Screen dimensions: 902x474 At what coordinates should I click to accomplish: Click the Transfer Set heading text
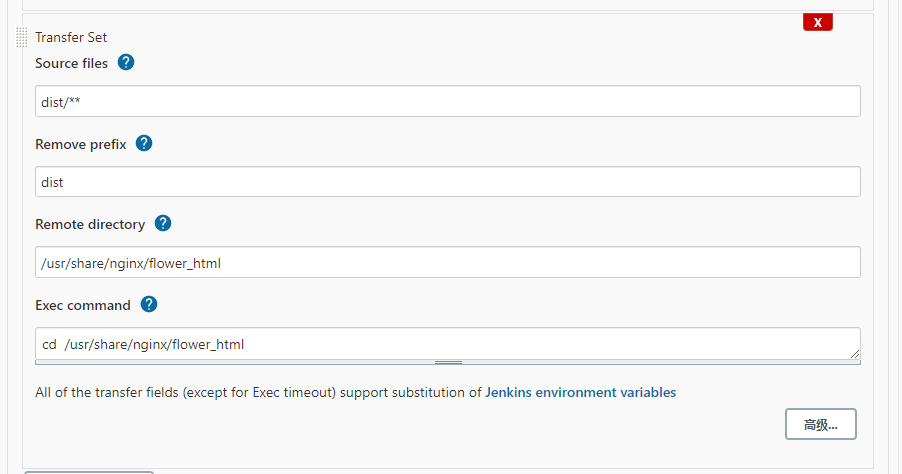(x=71, y=37)
